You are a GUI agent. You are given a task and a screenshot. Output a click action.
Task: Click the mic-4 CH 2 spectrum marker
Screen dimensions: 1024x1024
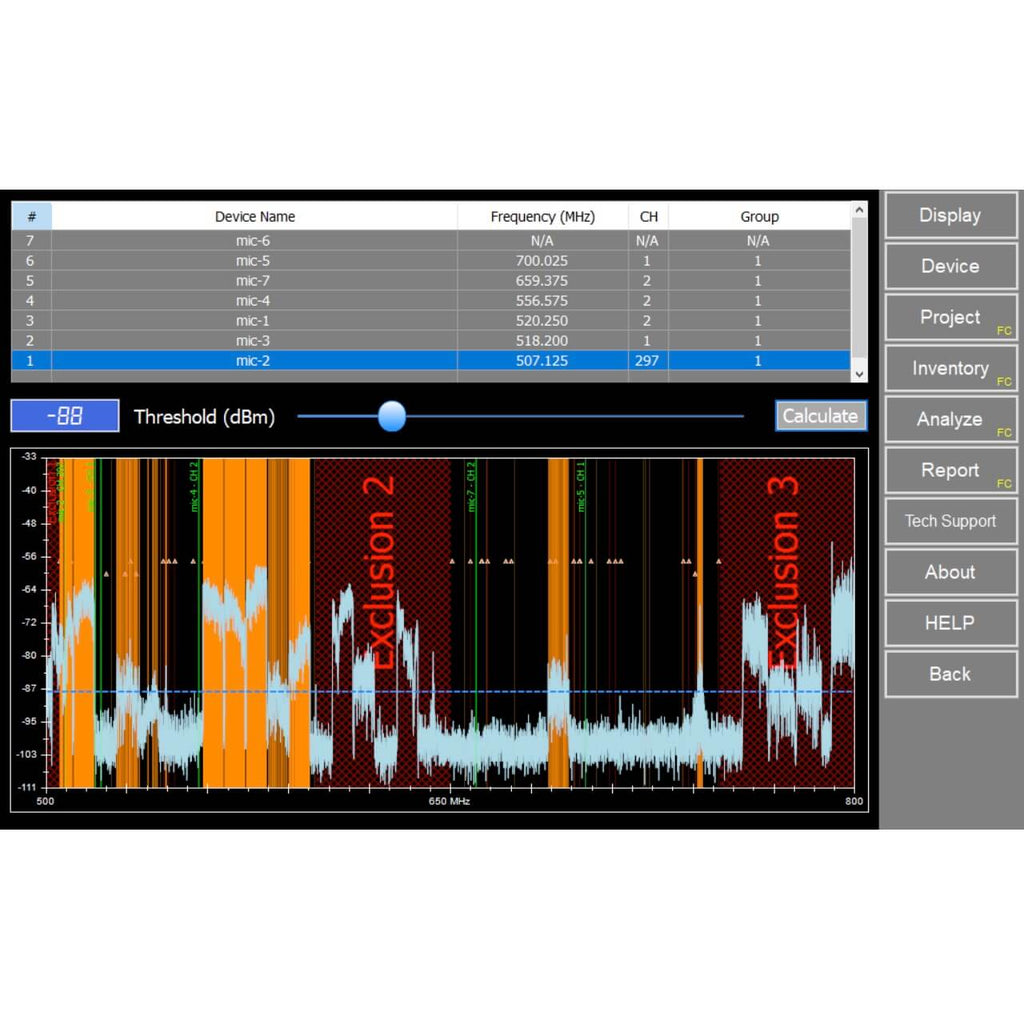click(x=195, y=487)
